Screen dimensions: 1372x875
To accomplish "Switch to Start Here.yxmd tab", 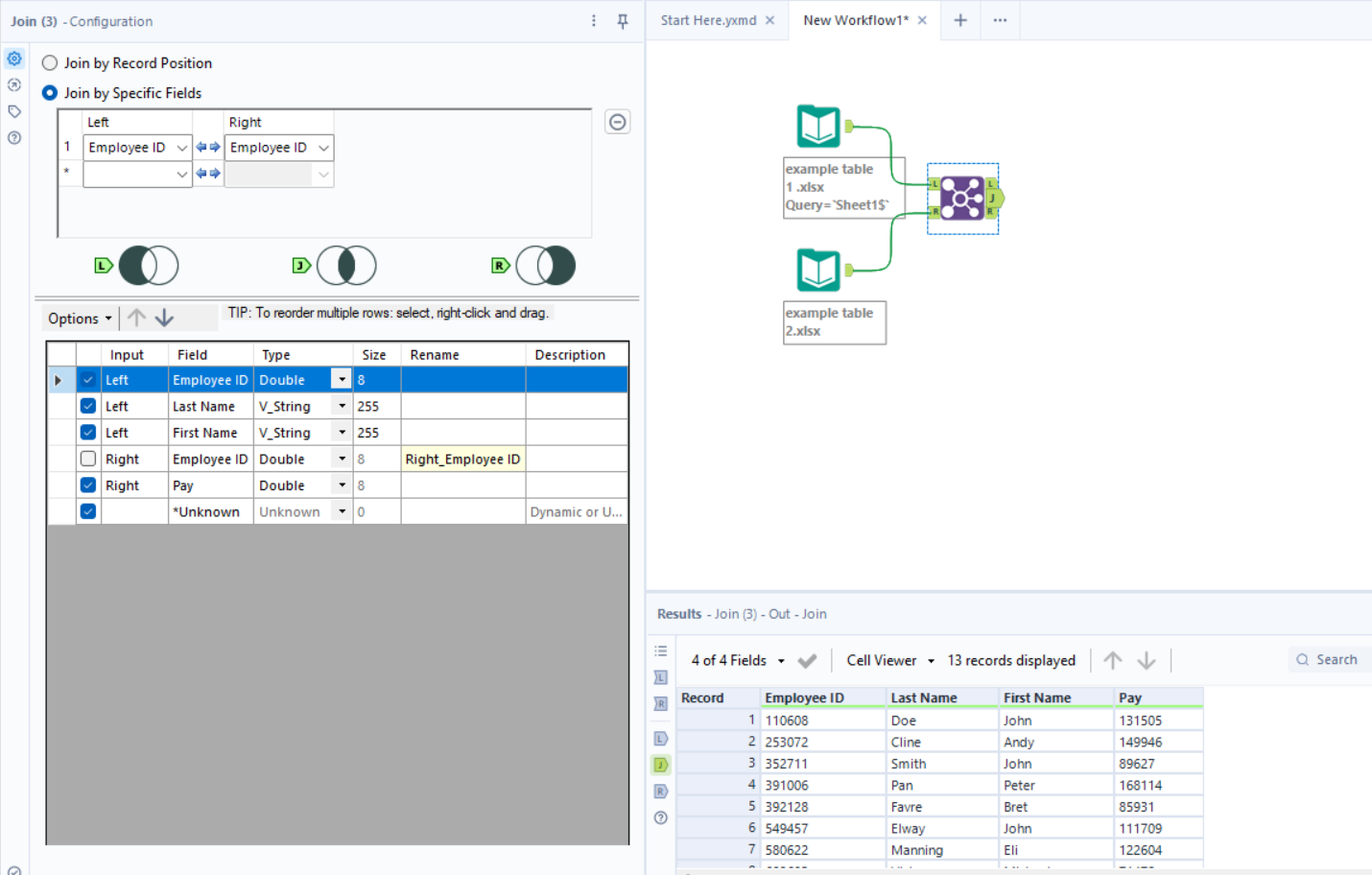I will [x=708, y=20].
